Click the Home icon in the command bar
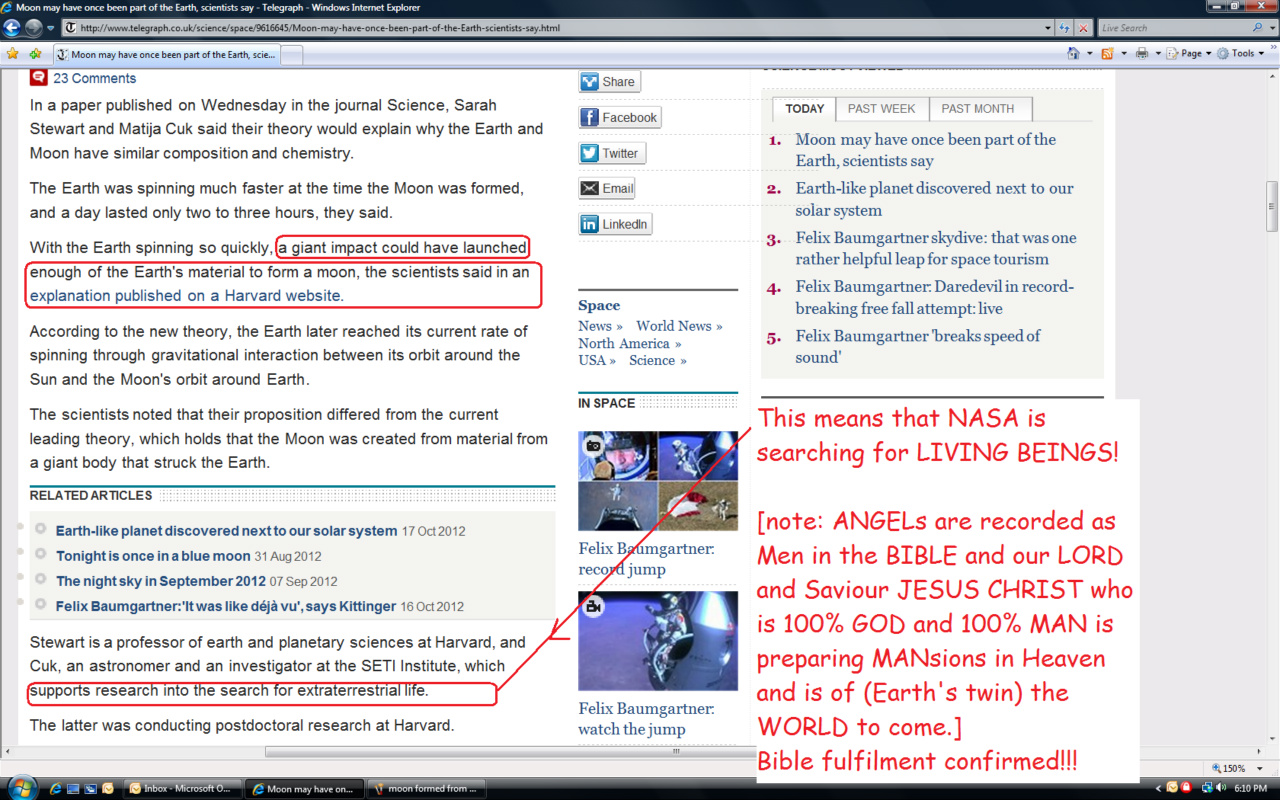1280x800 pixels. coord(1073,54)
